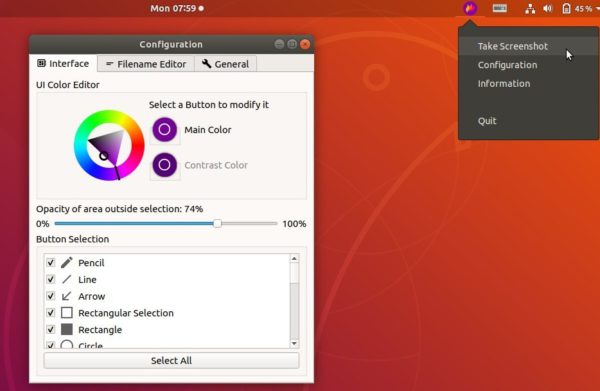
Task: Uncheck the Rectangle checkbox
Action: tap(51, 329)
